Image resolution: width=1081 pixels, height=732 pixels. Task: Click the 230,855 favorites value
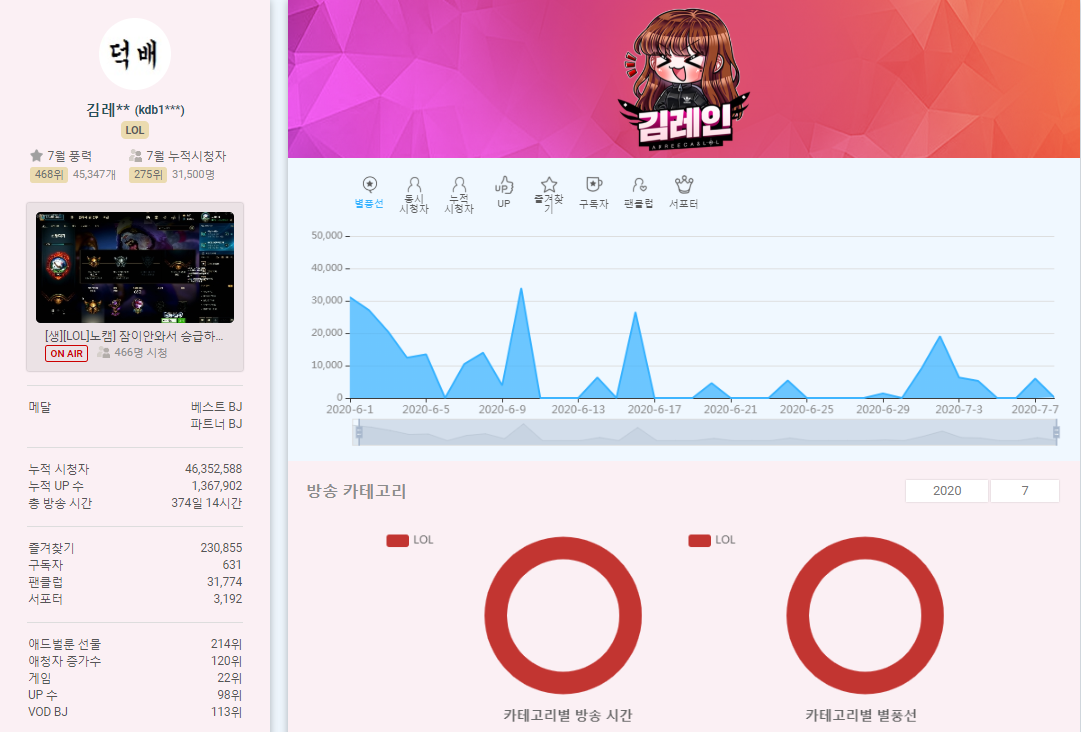click(x=221, y=548)
